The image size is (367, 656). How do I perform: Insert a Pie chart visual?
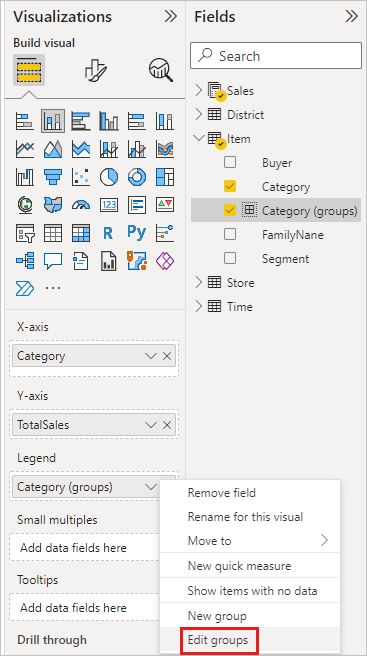click(109, 177)
